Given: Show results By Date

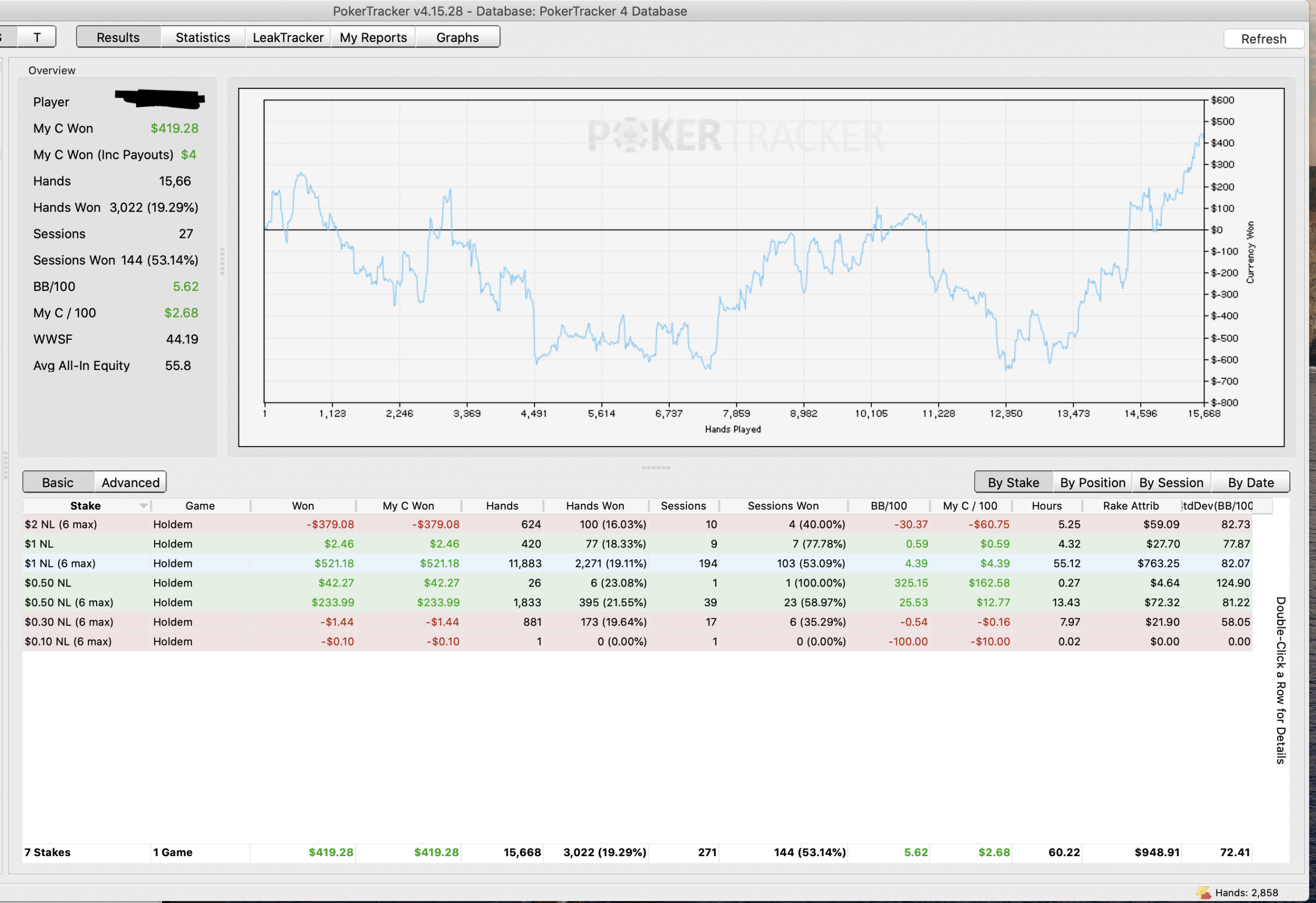Looking at the screenshot, I should (x=1250, y=483).
